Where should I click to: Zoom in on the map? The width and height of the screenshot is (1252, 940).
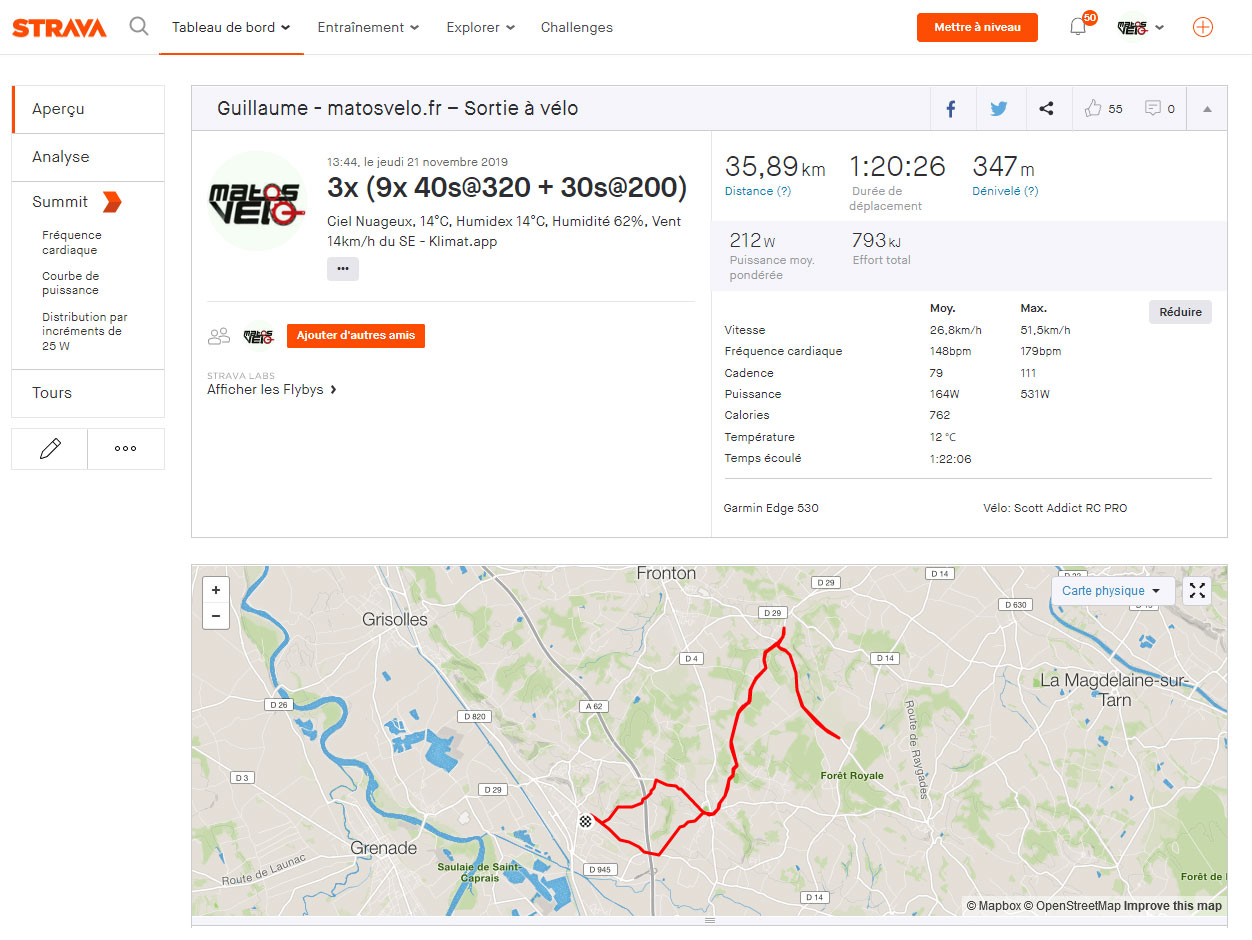216,590
